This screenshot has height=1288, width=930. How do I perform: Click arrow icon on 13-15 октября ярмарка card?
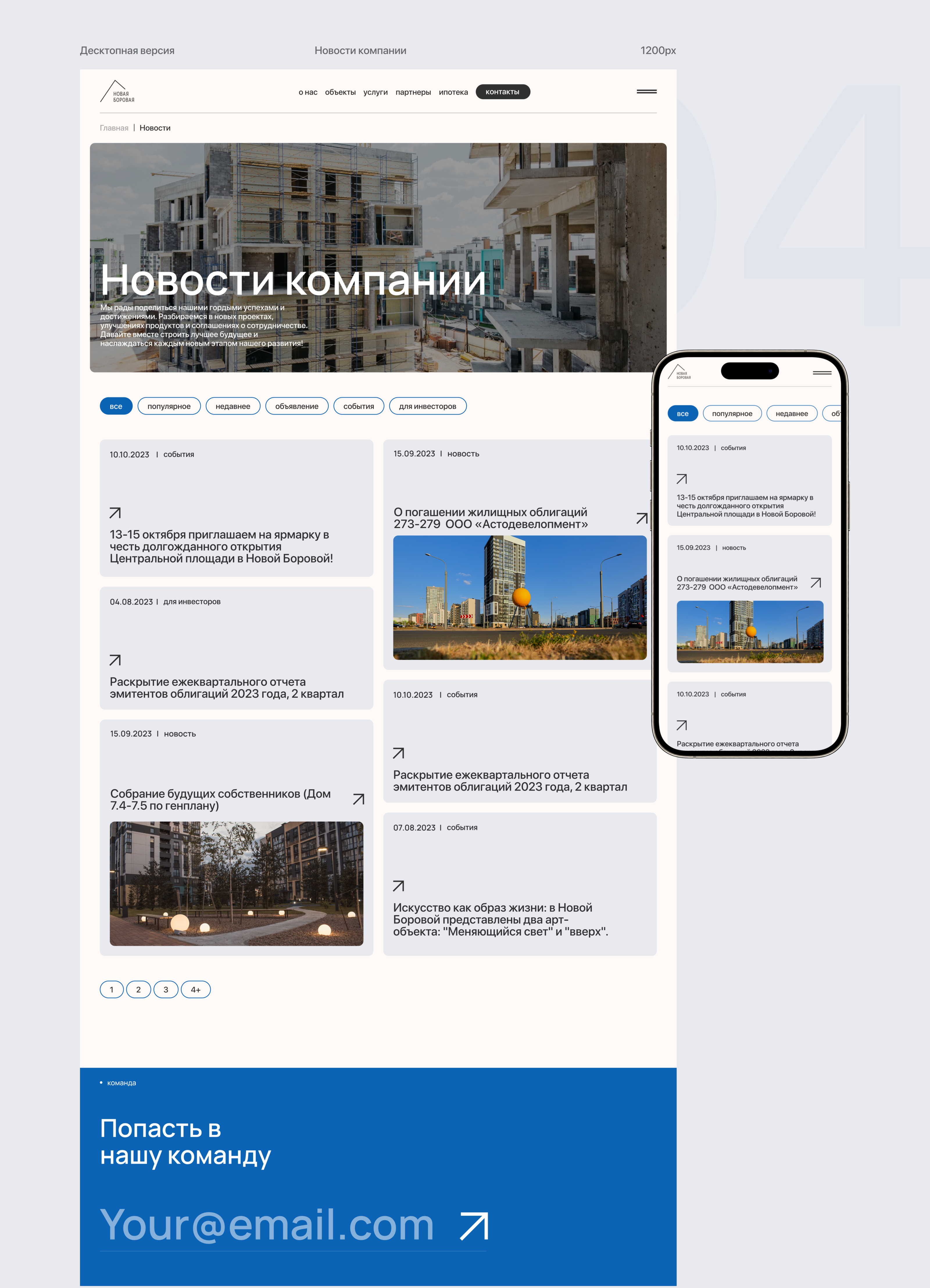point(115,513)
